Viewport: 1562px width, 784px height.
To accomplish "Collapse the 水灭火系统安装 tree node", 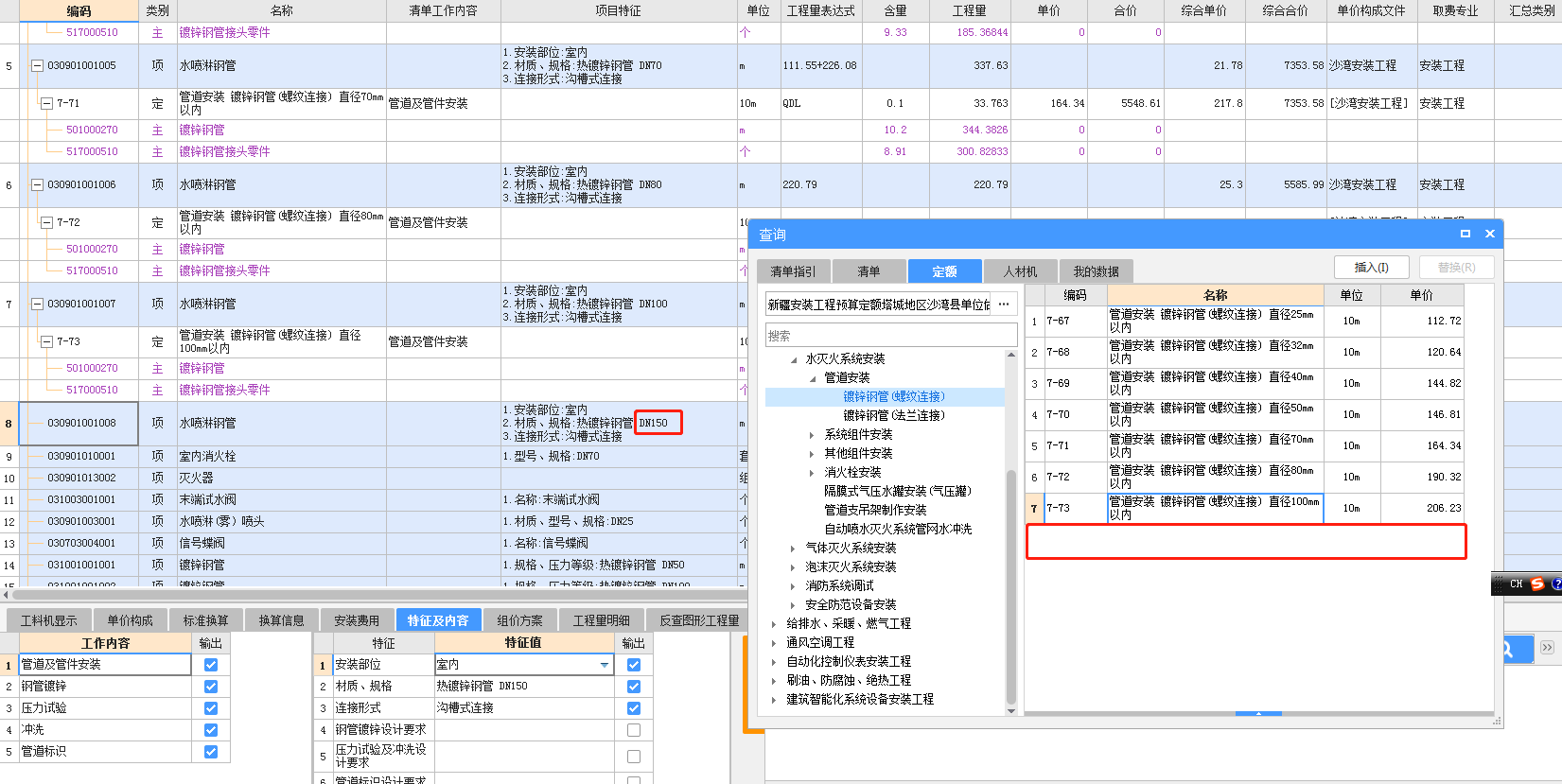I will (x=794, y=359).
